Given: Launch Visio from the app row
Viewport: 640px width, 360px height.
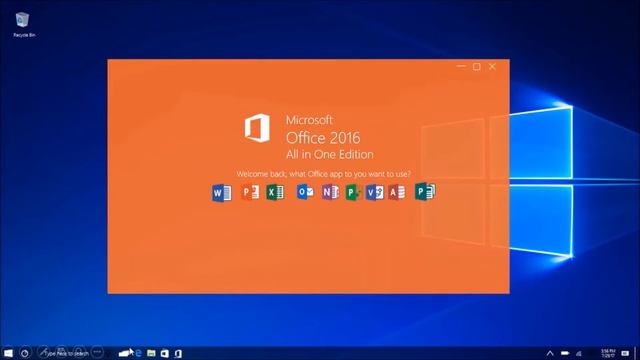Looking at the screenshot, I should click(374, 192).
